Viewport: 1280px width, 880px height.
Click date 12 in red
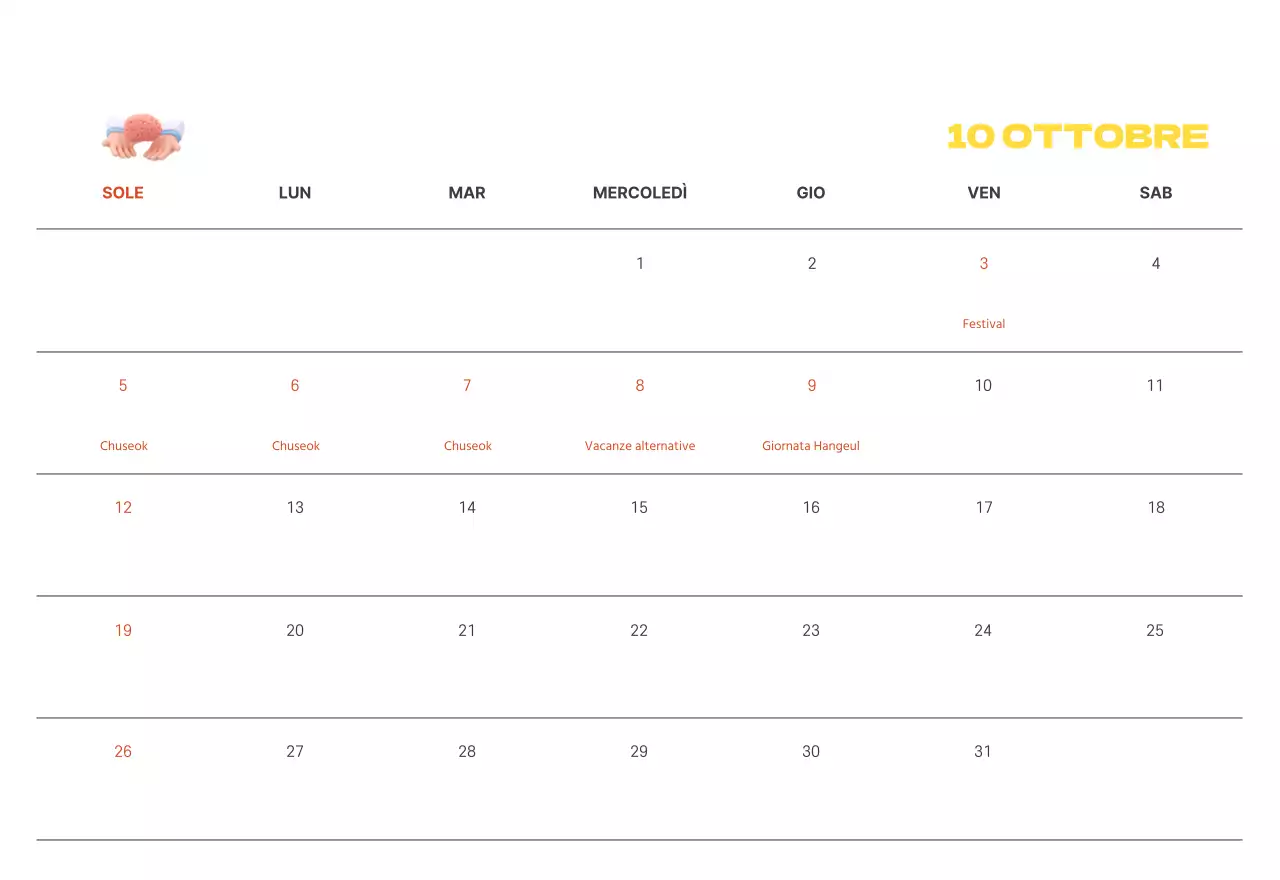click(123, 508)
